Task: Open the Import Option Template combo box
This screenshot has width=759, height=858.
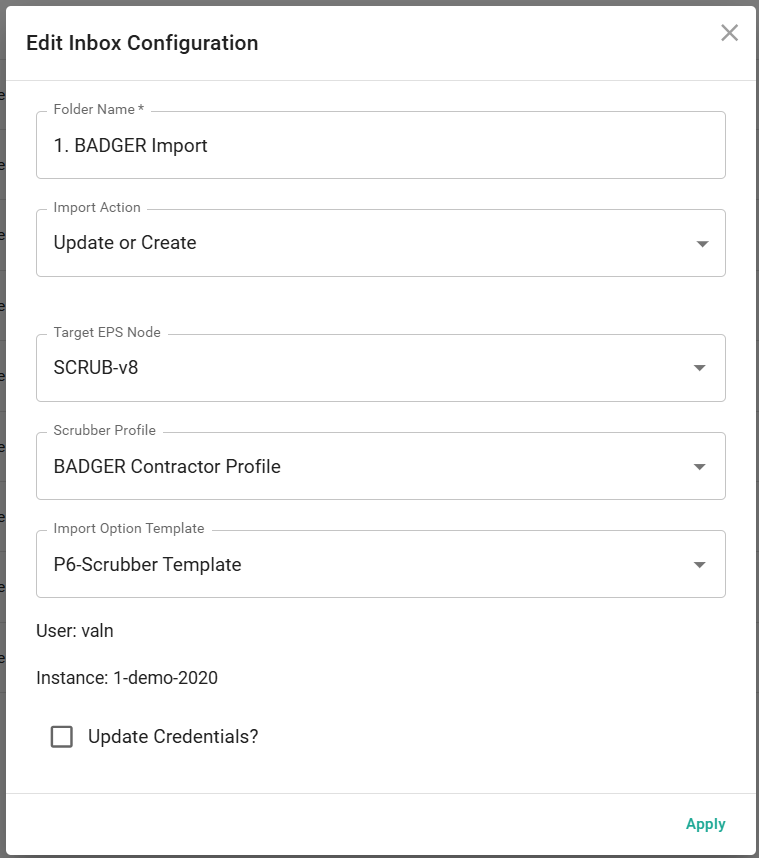Action: pyautogui.click(x=380, y=563)
